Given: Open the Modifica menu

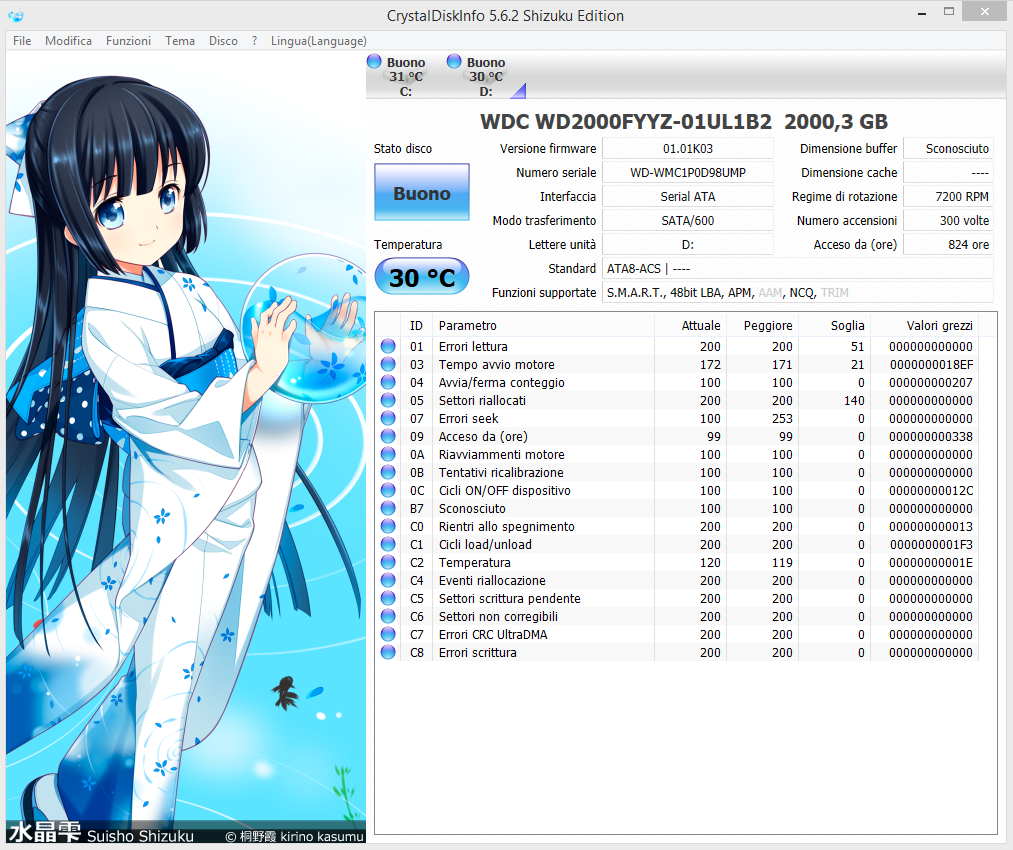Looking at the screenshot, I should coord(68,41).
